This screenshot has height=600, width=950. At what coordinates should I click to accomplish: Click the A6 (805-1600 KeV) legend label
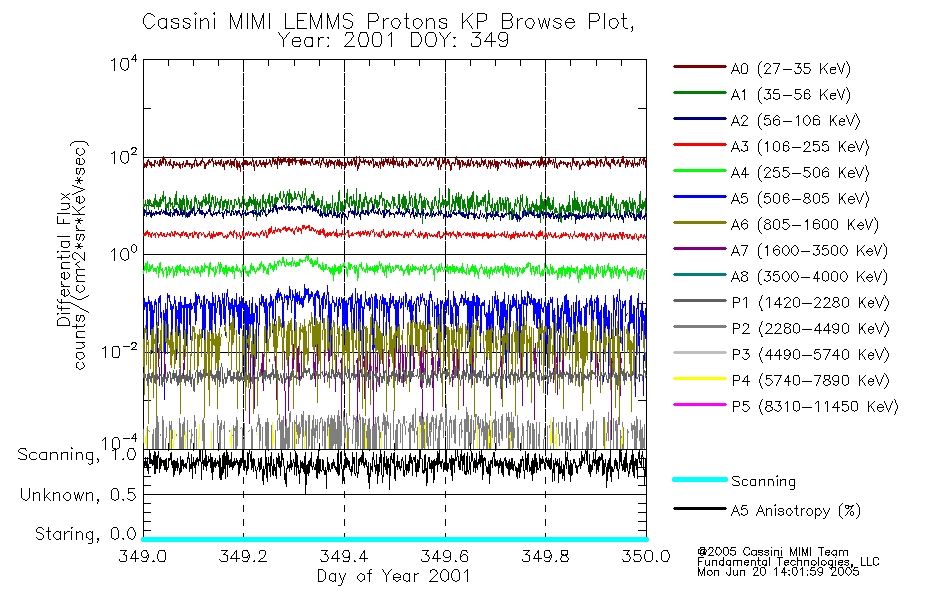pos(805,225)
